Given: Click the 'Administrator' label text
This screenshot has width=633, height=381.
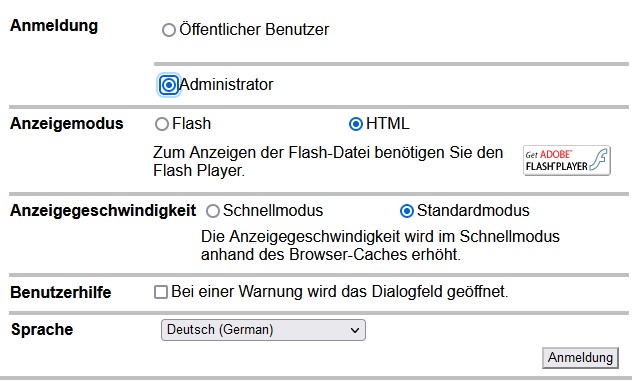Looking at the screenshot, I should click(226, 84).
